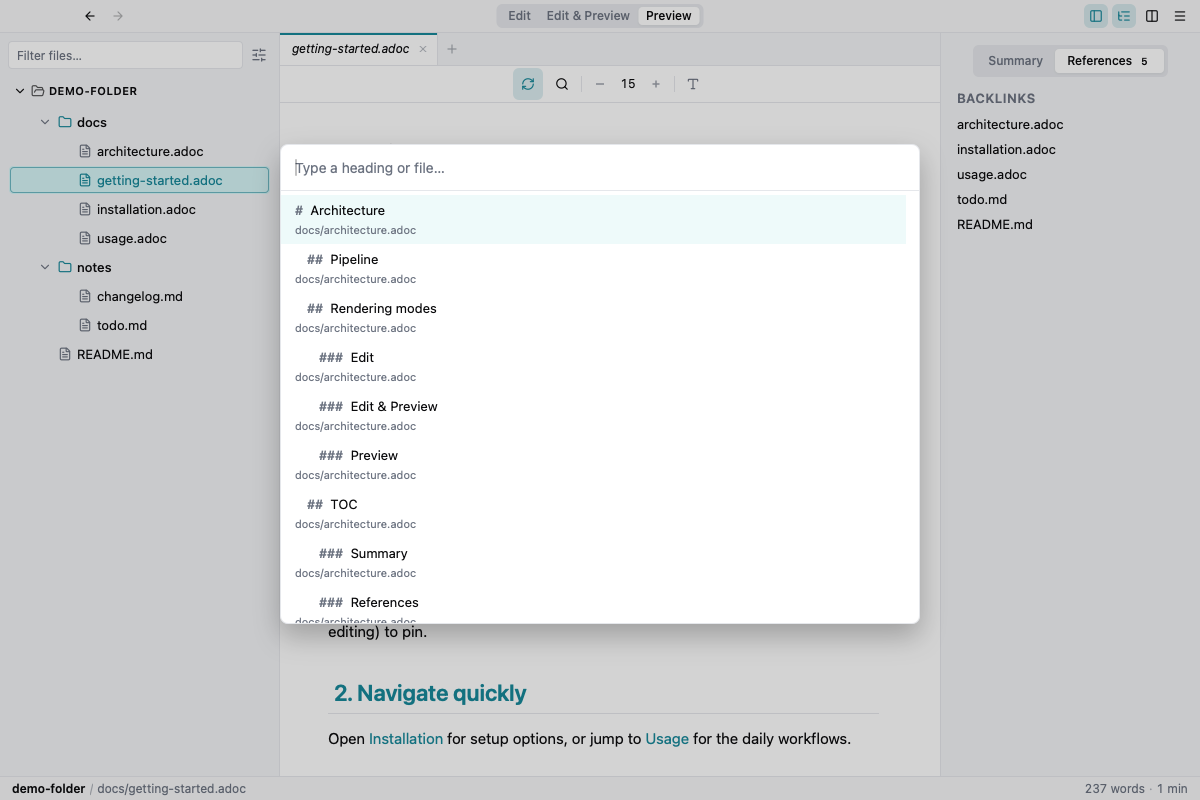Add a new tab with plus
The image size is (1200, 800).
pyautogui.click(x=452, y=49)
